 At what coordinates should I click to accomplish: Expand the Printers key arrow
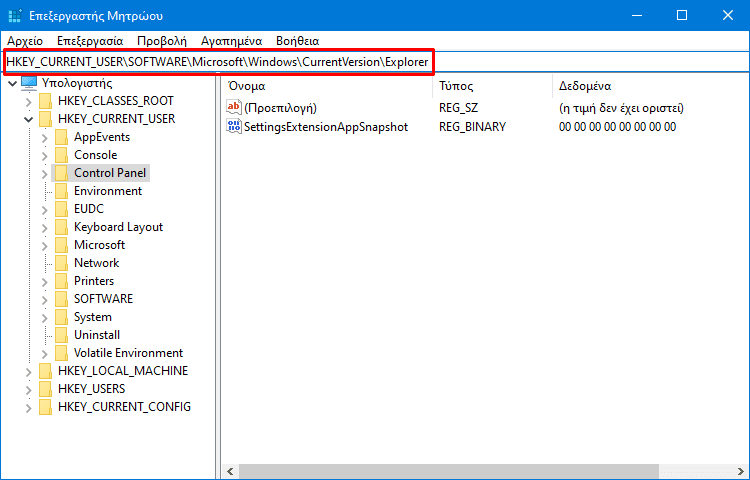[44, 282]
